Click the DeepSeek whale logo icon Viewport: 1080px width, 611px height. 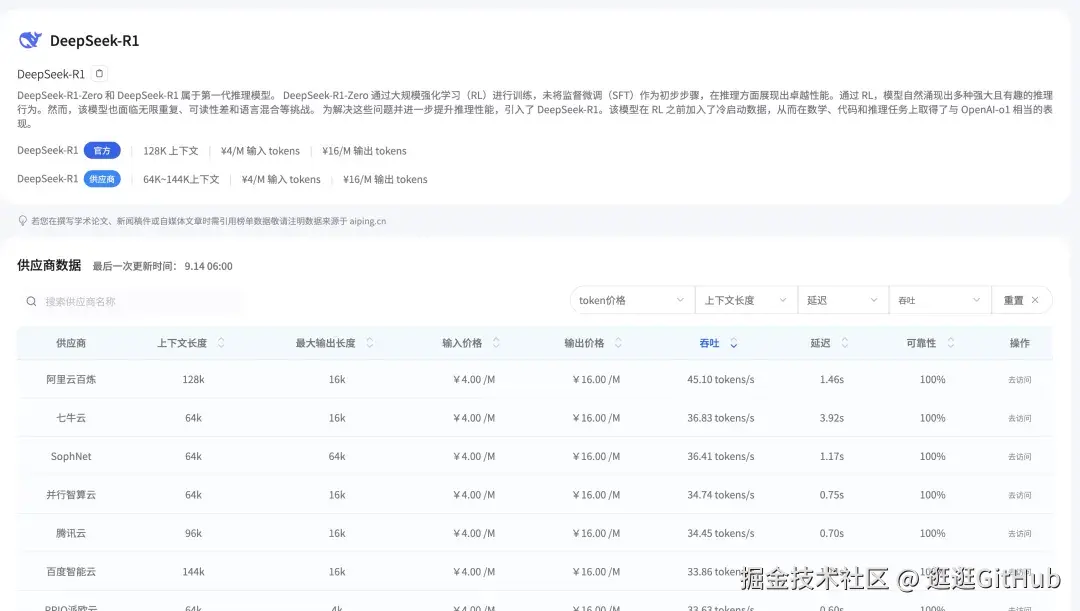click(x=29, y=39)
